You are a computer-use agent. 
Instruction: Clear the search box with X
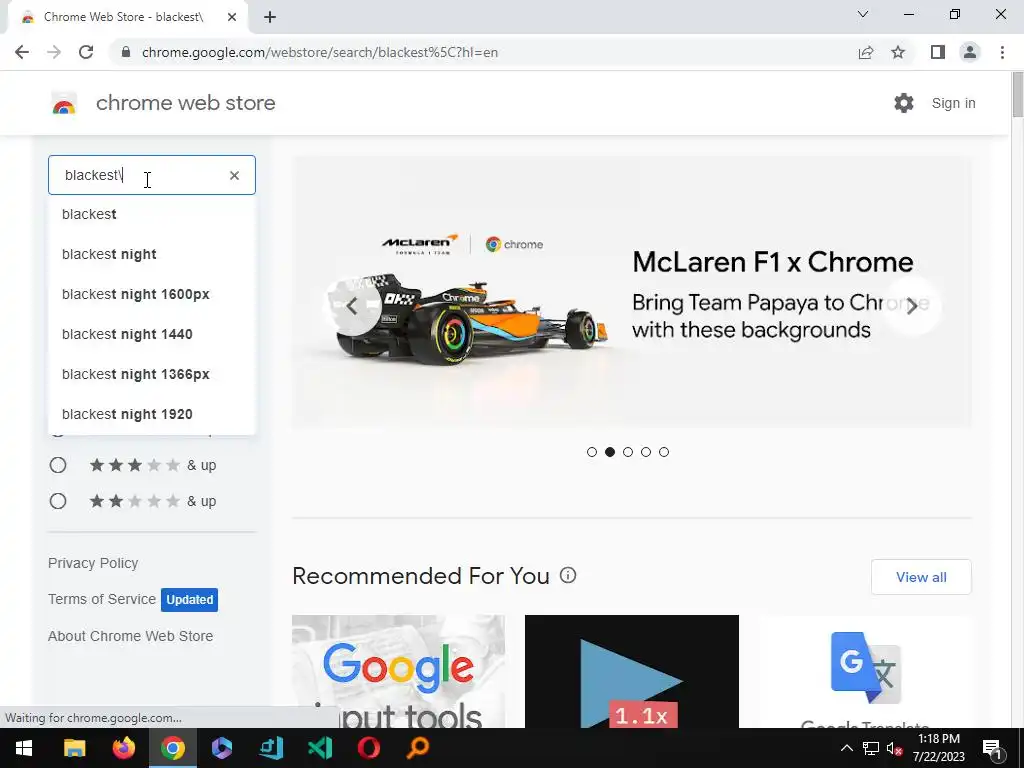click(234, 175)
